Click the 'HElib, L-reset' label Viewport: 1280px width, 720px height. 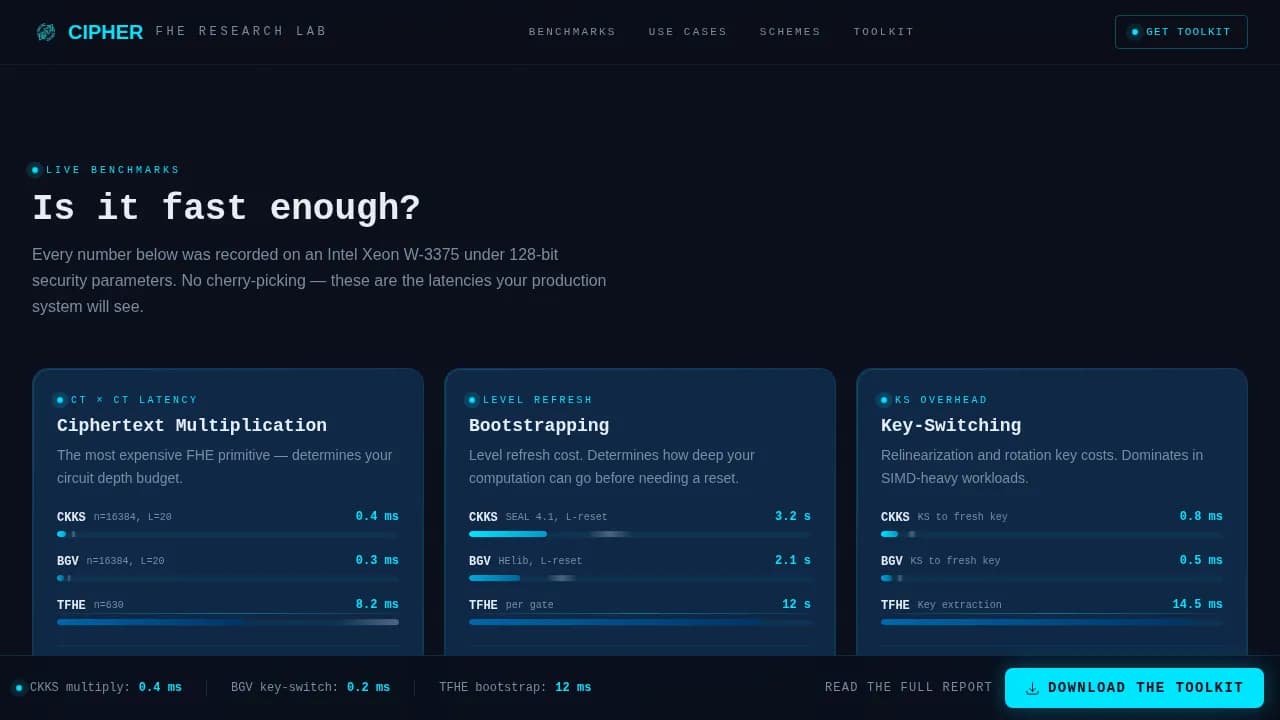click(540, 562)
